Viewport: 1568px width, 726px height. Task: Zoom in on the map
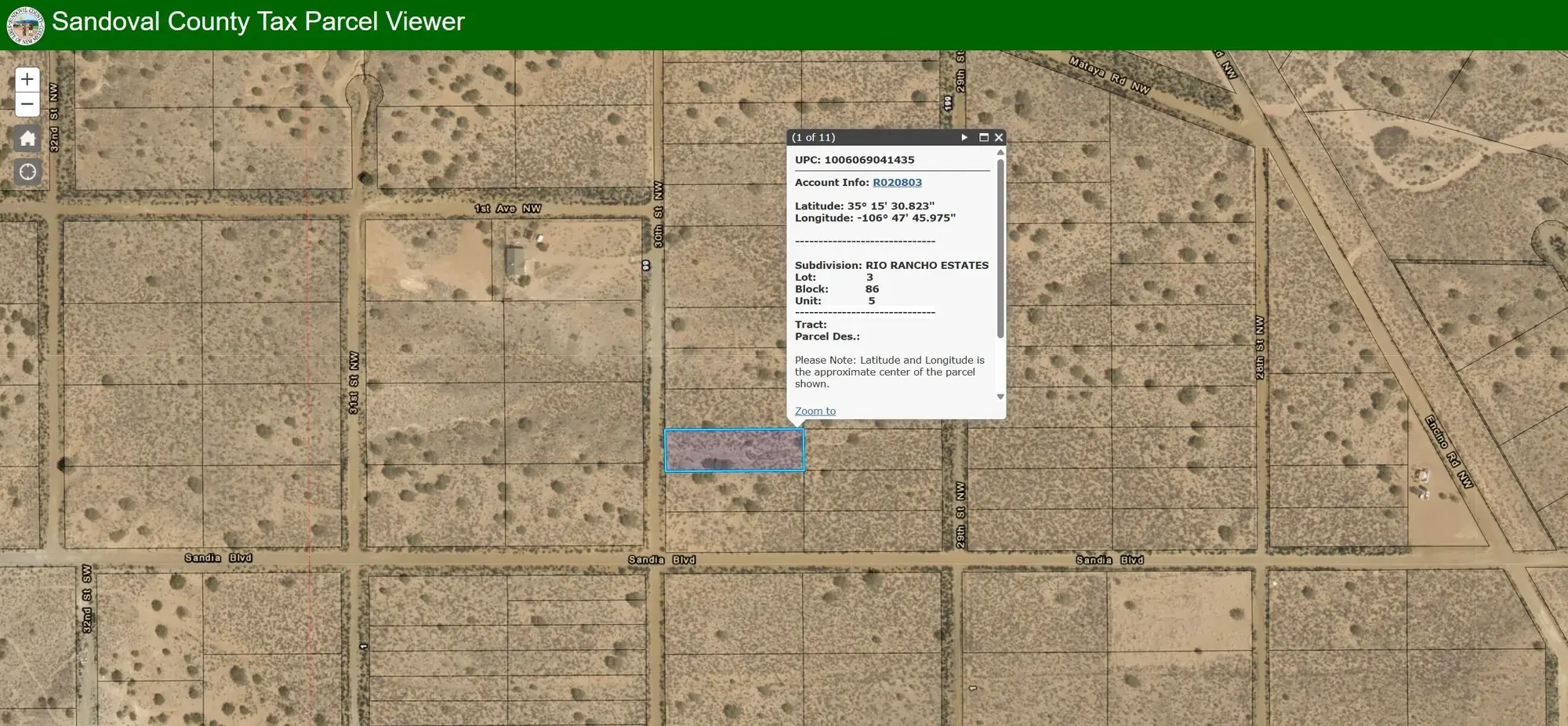click(x=27, y=79)
